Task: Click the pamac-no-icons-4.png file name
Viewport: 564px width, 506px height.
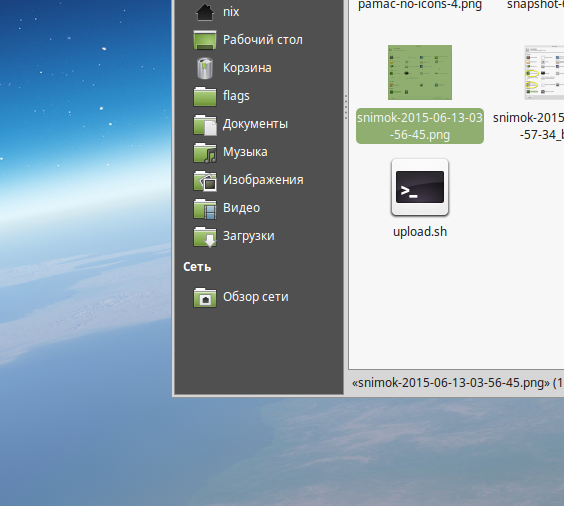Action: tap(420, 5)
